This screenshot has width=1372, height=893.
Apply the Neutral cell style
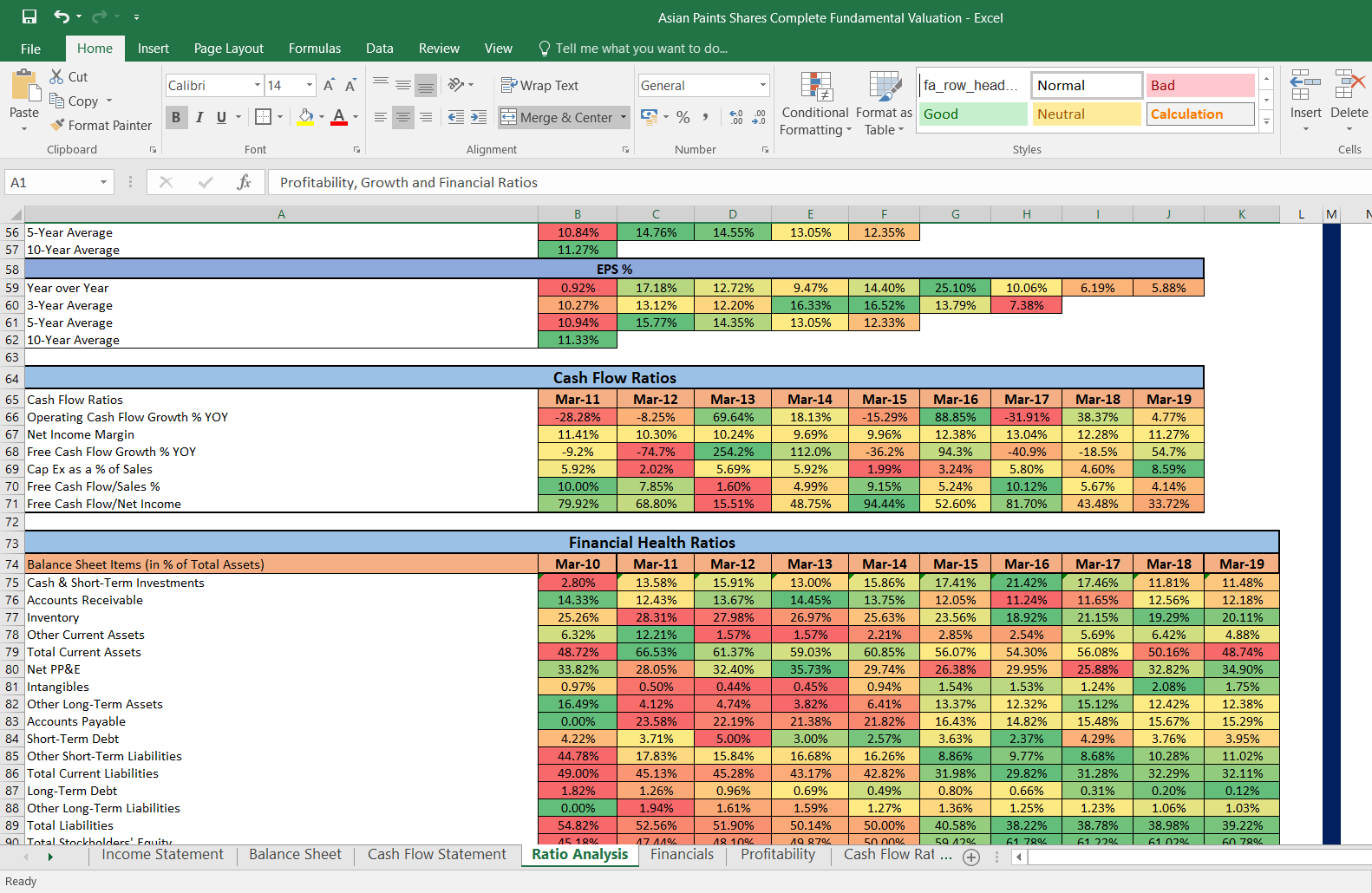point(1087,114)
